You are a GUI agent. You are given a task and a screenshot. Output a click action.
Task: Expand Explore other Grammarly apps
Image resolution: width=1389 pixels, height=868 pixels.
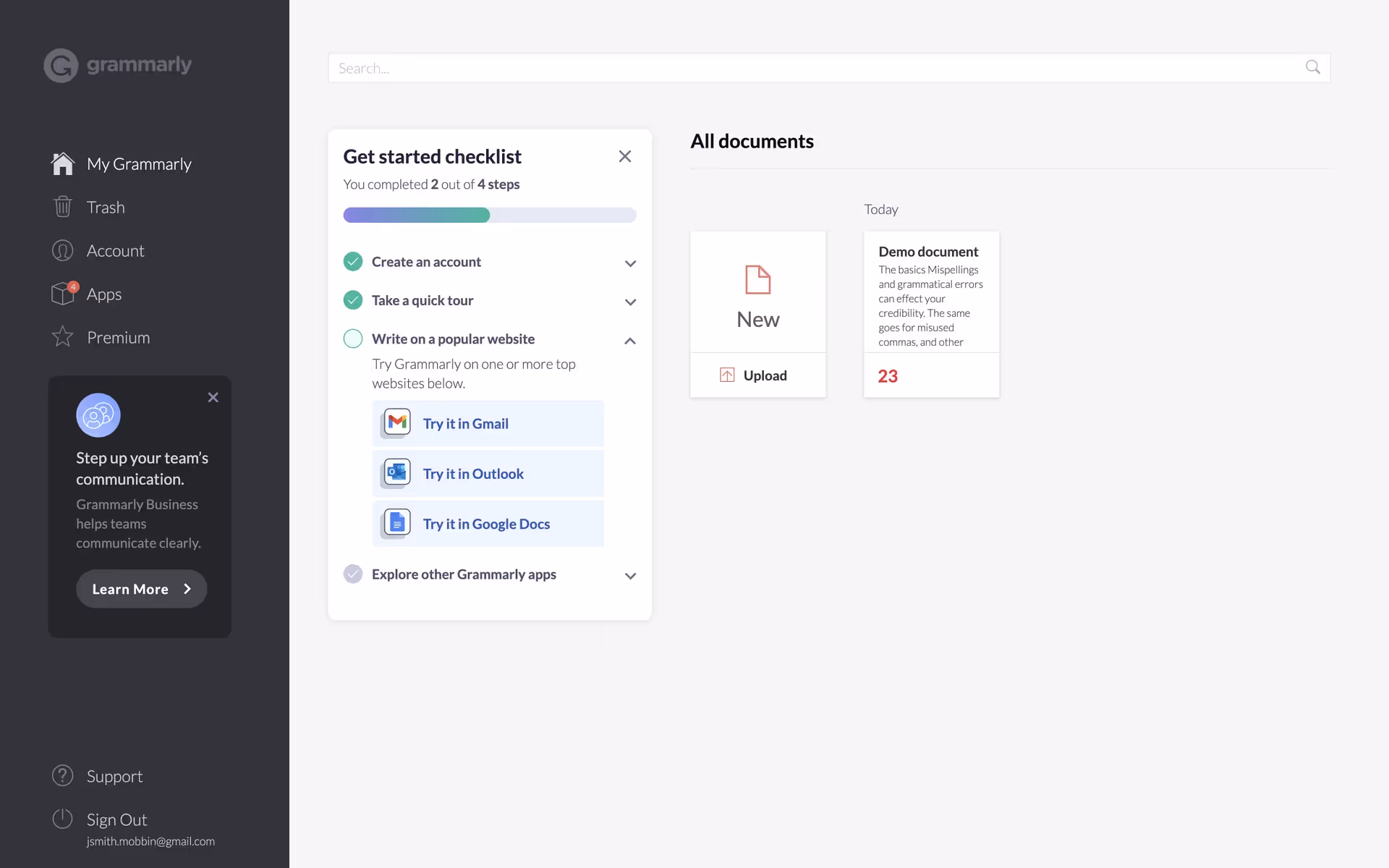click(x=630, y=576)
